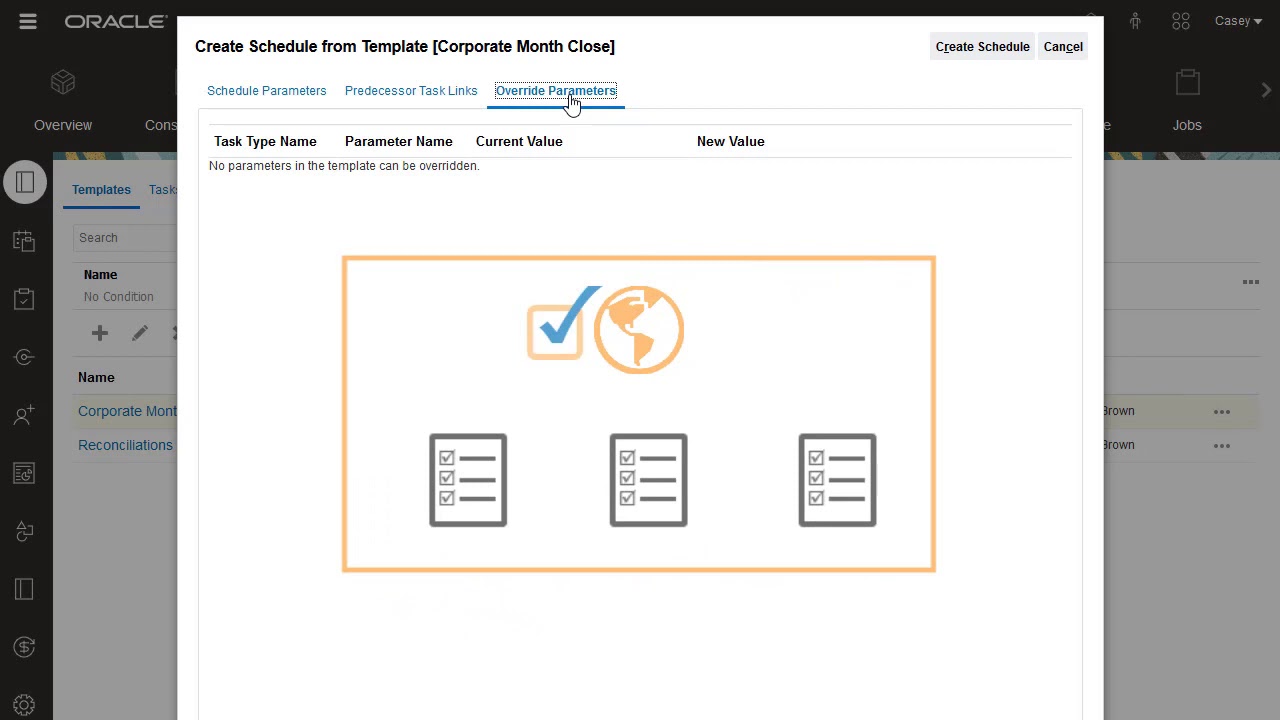The width and height of the screenshot is (1280, 720).
Task: Click the Oracle logo
Action: click(116, 21)
